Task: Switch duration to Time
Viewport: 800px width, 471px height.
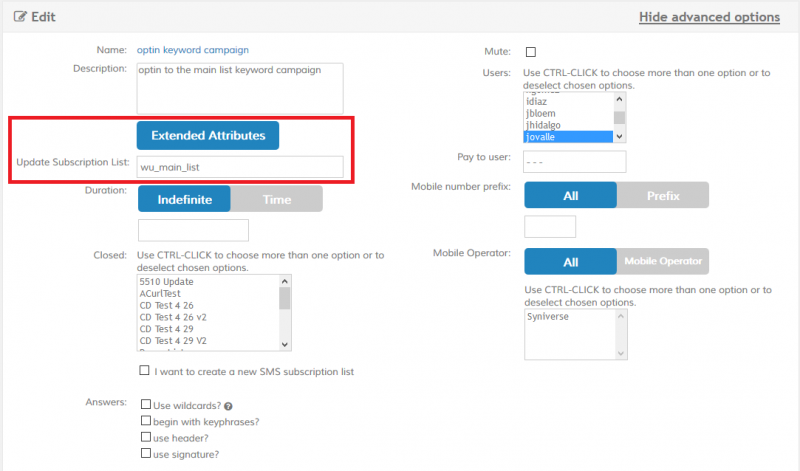Action: (277, 199)
